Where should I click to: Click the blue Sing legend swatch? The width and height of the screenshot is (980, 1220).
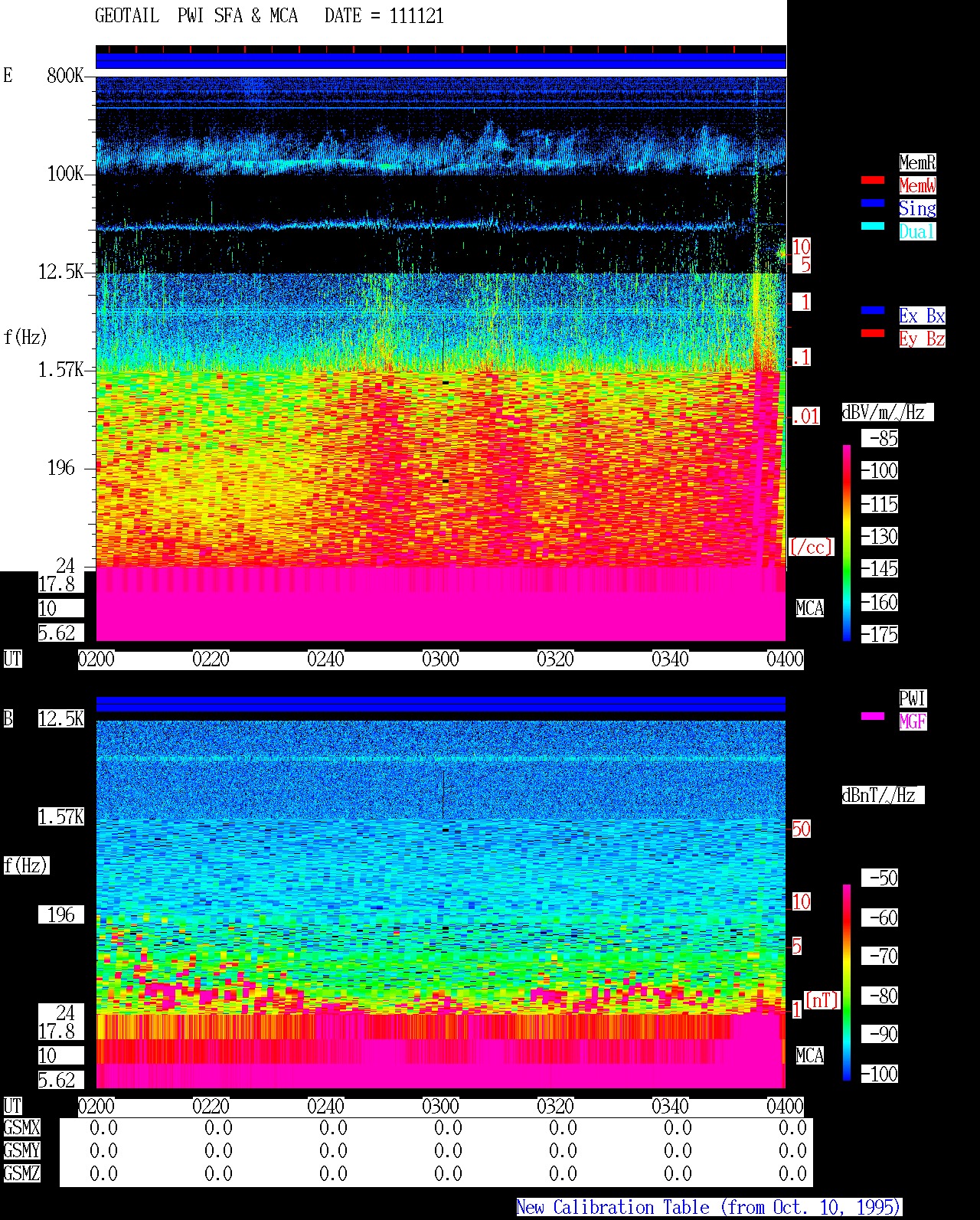873,204
